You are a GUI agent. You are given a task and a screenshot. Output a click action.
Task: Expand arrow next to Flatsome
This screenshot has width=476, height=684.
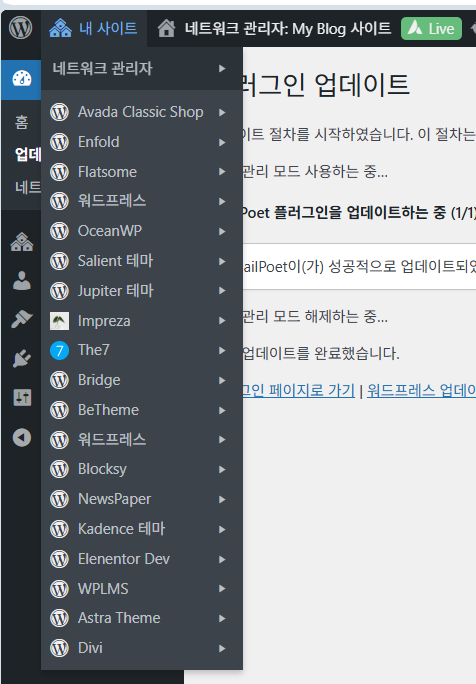(222, 172)
